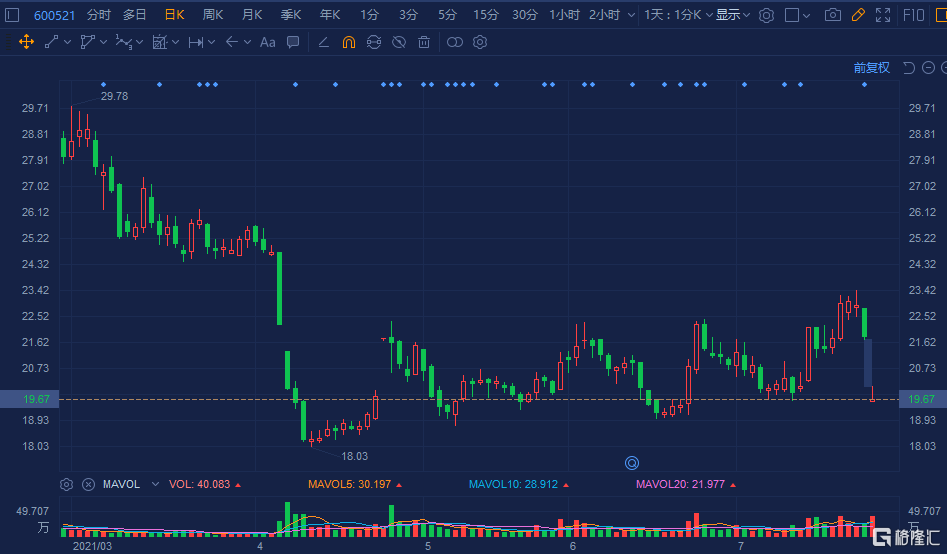This screenshot has height=554, width=947.
Task: Open the F10 company info
Action: [913, 15]
